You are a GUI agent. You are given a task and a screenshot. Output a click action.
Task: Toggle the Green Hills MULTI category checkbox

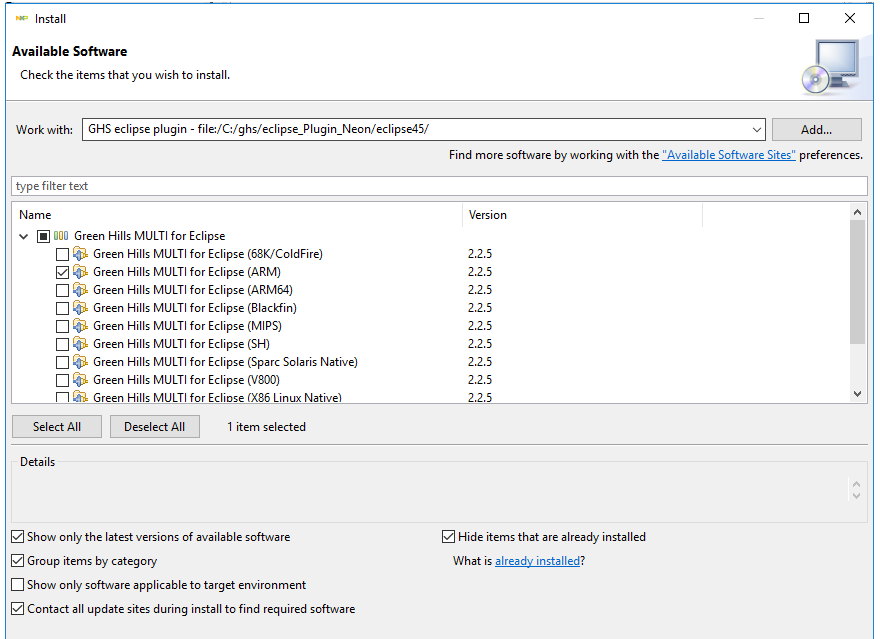pos(43,236)
